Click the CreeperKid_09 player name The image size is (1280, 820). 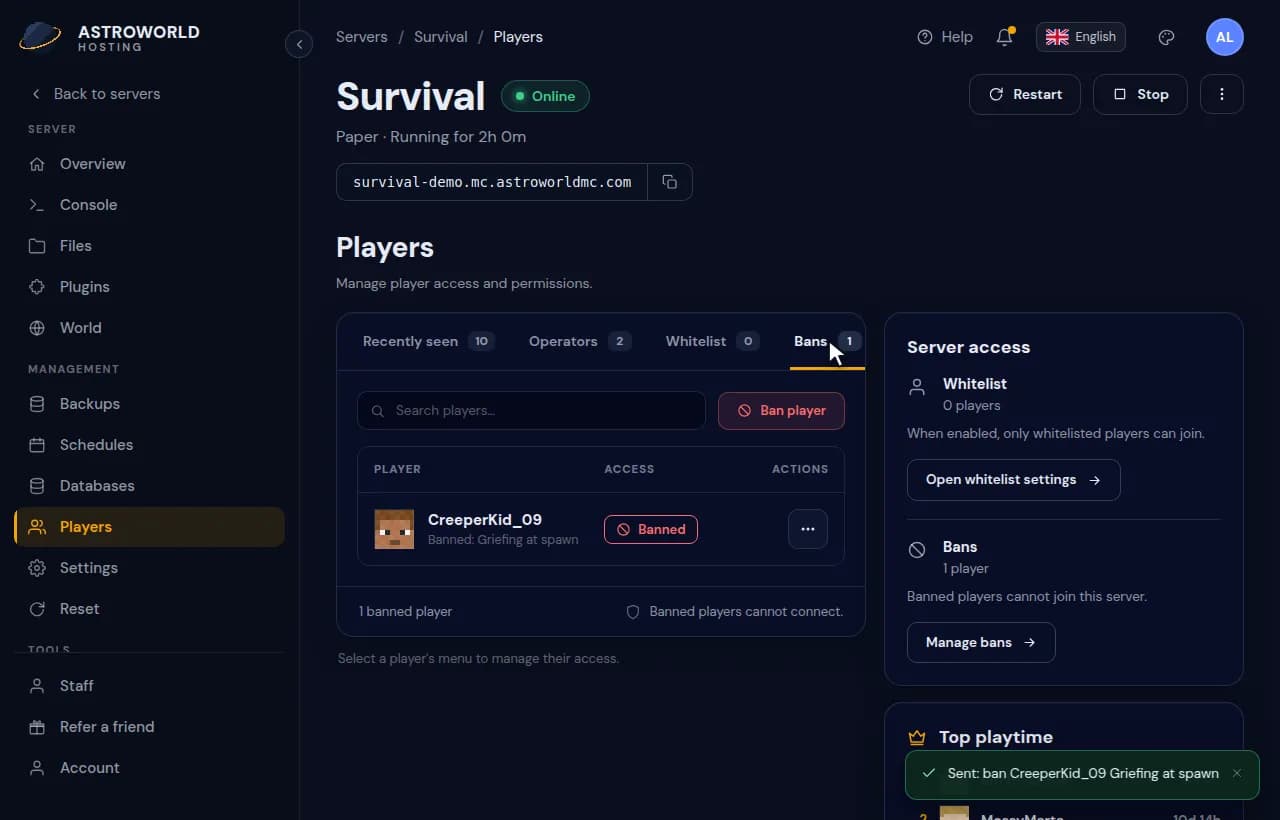click(x=485, y=520)
